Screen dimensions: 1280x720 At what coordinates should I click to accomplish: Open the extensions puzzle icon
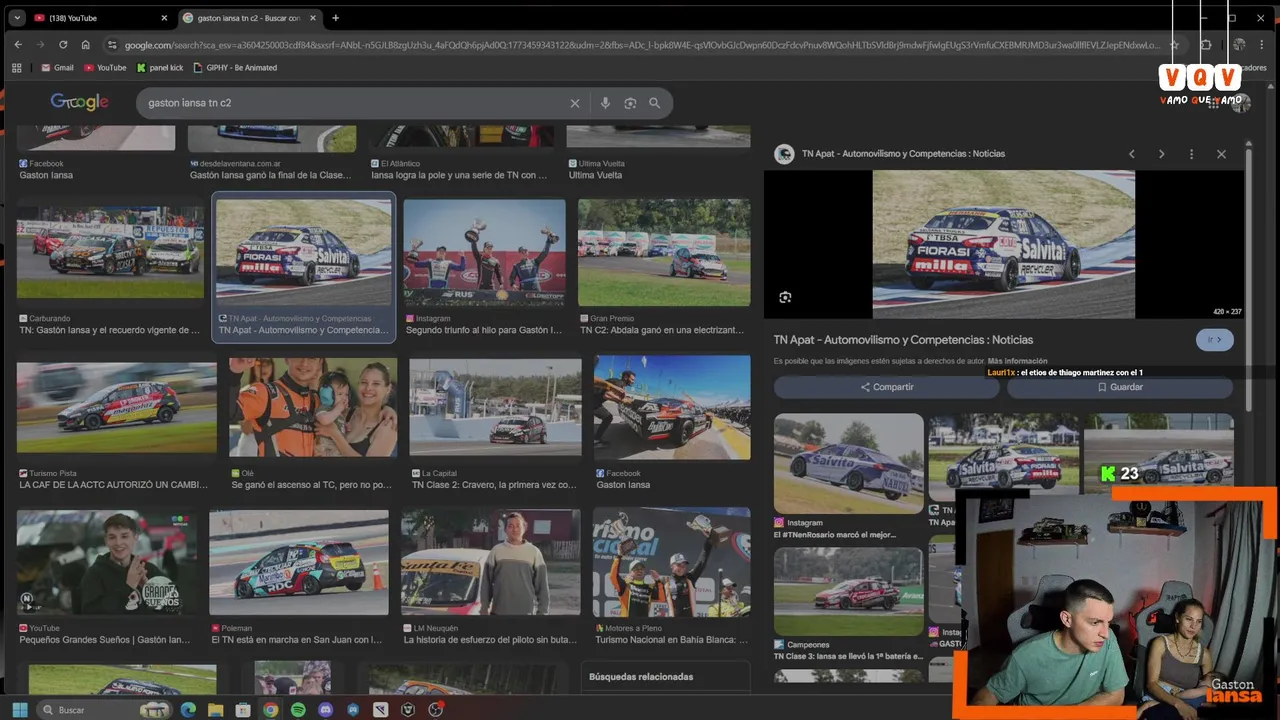tap(1205, 45)
